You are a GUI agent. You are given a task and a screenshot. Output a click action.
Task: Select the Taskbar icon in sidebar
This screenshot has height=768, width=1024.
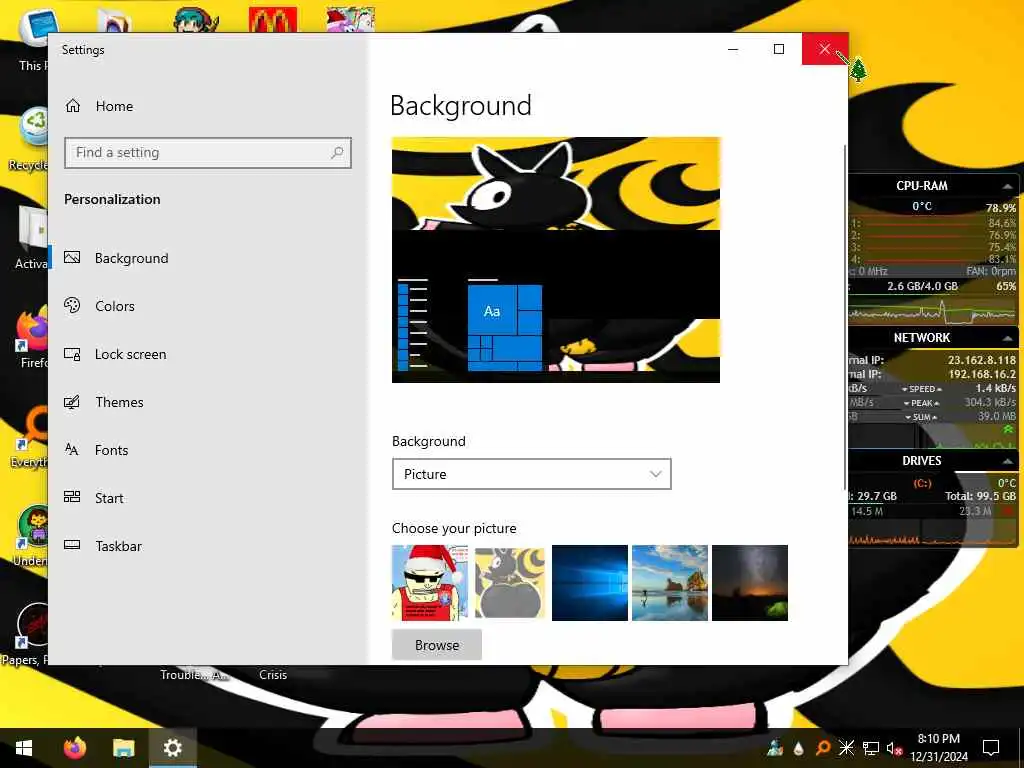72,545
